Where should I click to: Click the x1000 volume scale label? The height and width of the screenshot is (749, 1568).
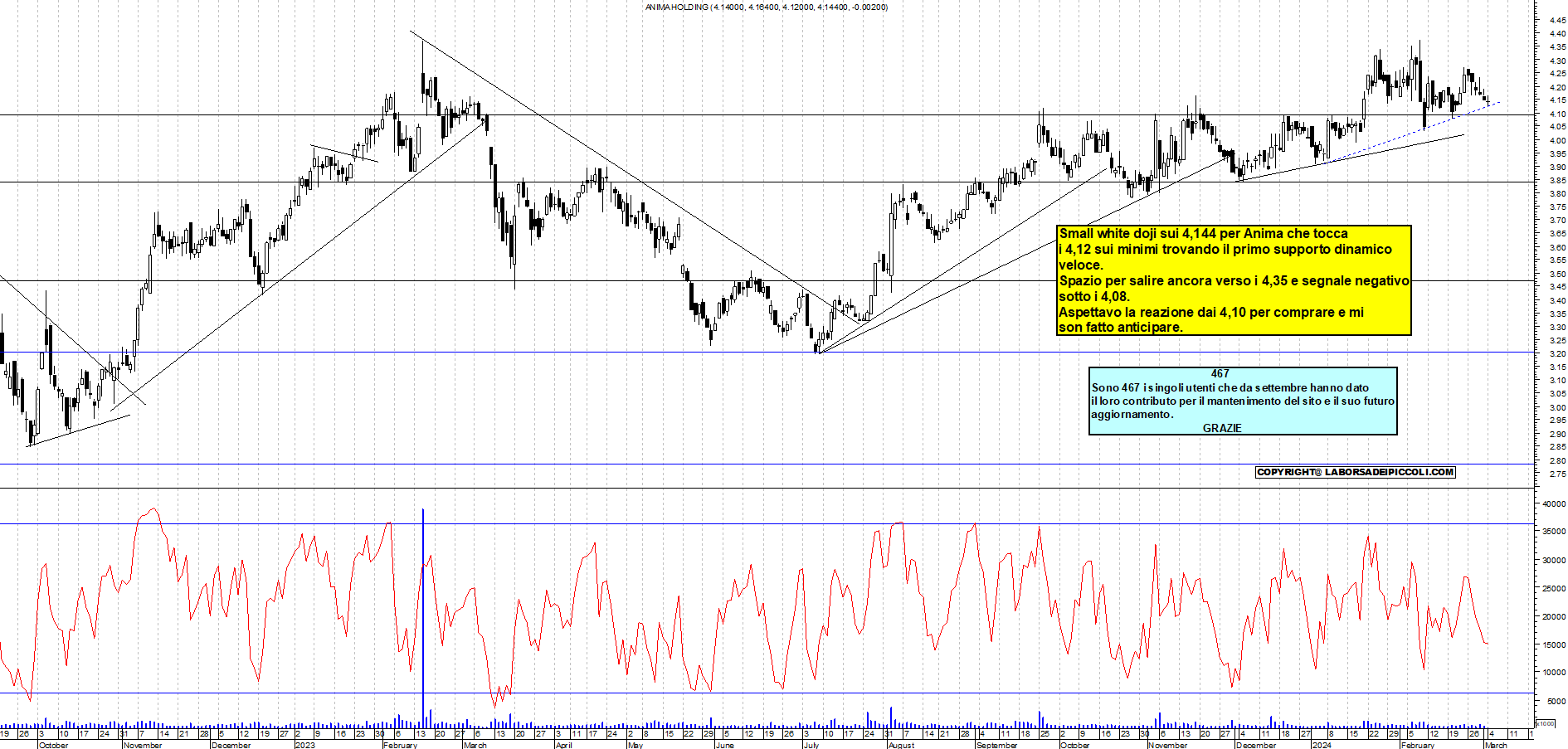pyautogui.click(x=1546, y=723)
